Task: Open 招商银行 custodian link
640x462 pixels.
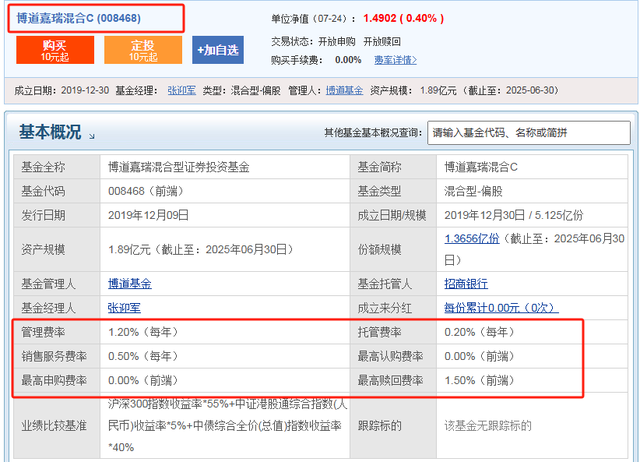Action: pyautogui.click(x=466, y=284)
